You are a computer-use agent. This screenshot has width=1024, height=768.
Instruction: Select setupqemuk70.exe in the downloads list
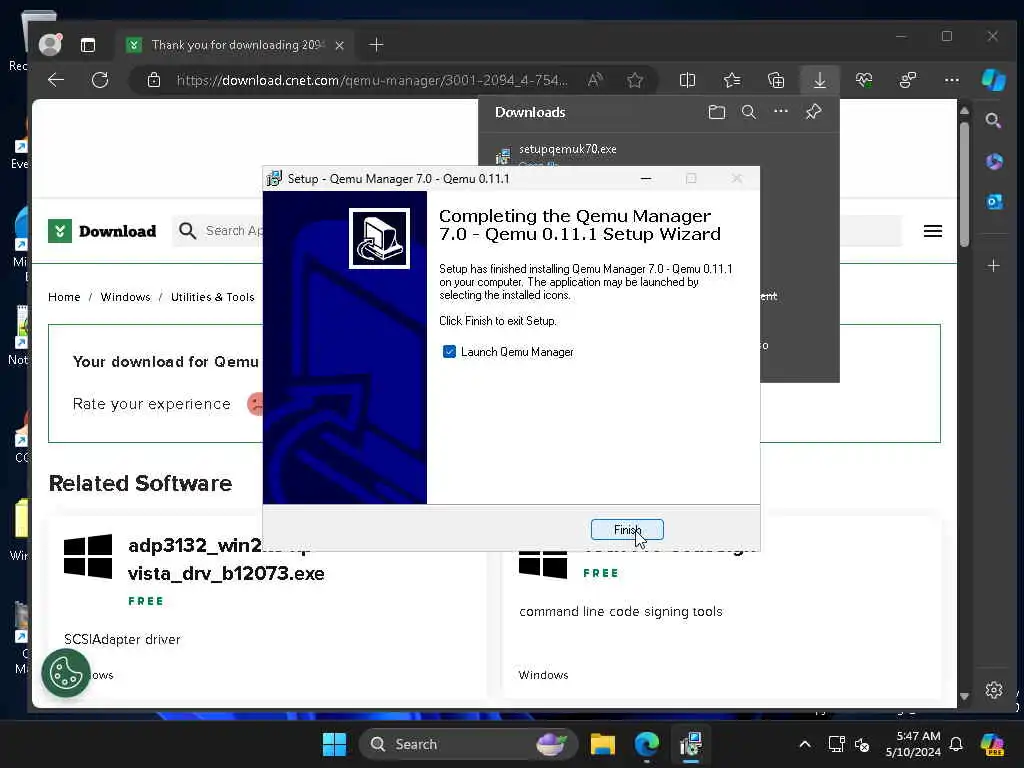(x=568, y=149)
